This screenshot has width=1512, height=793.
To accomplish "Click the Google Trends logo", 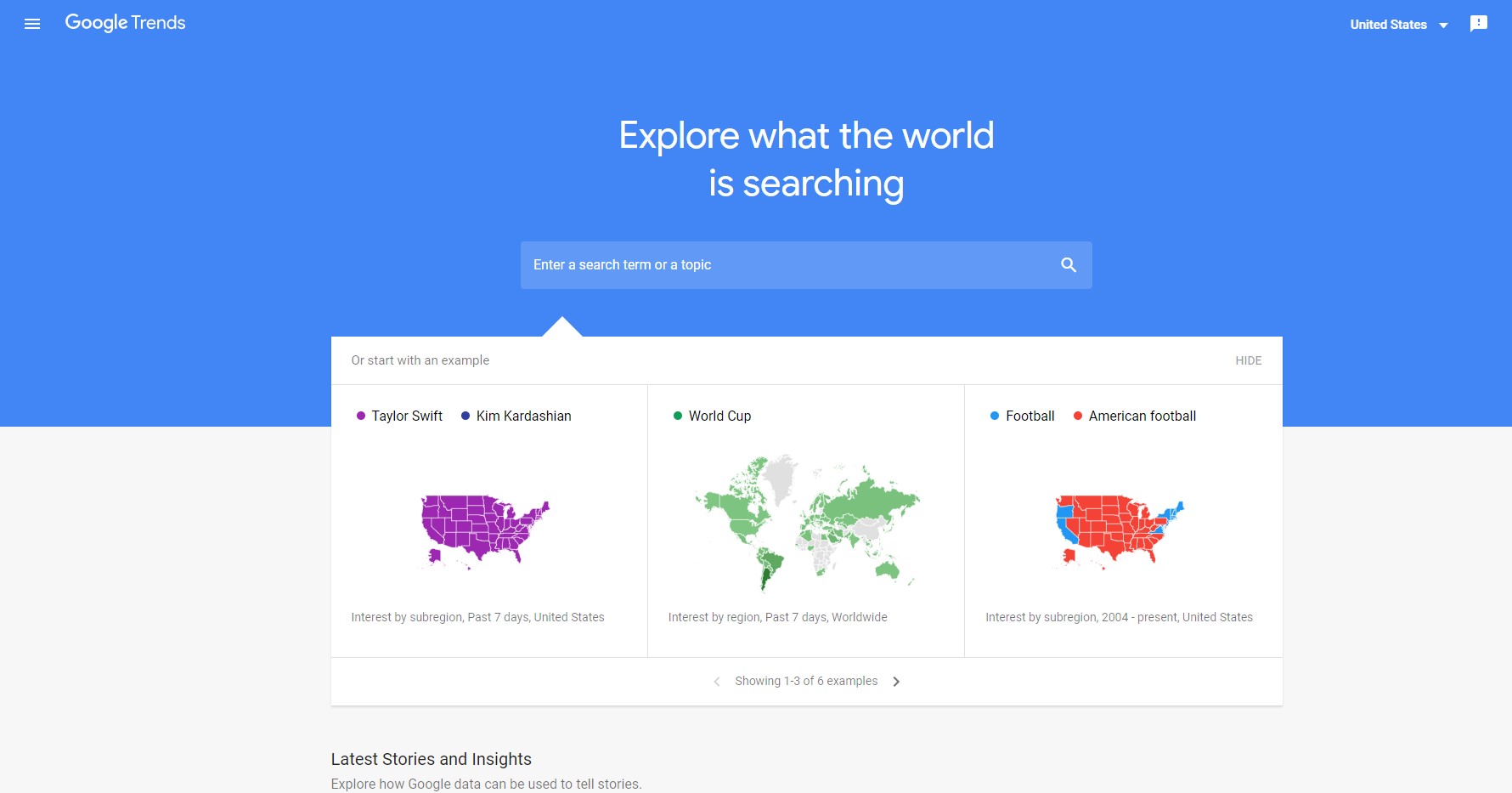I will pos(125,23).
